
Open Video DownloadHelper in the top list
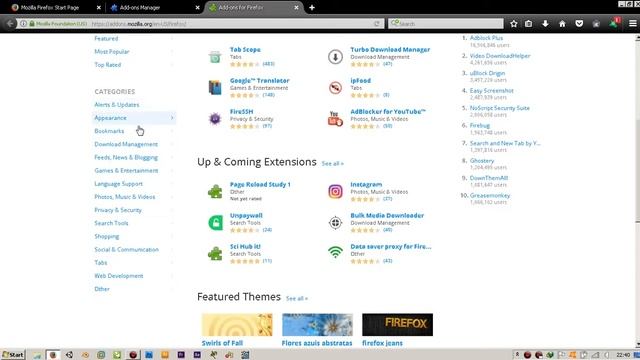click(x=500, y=56)
